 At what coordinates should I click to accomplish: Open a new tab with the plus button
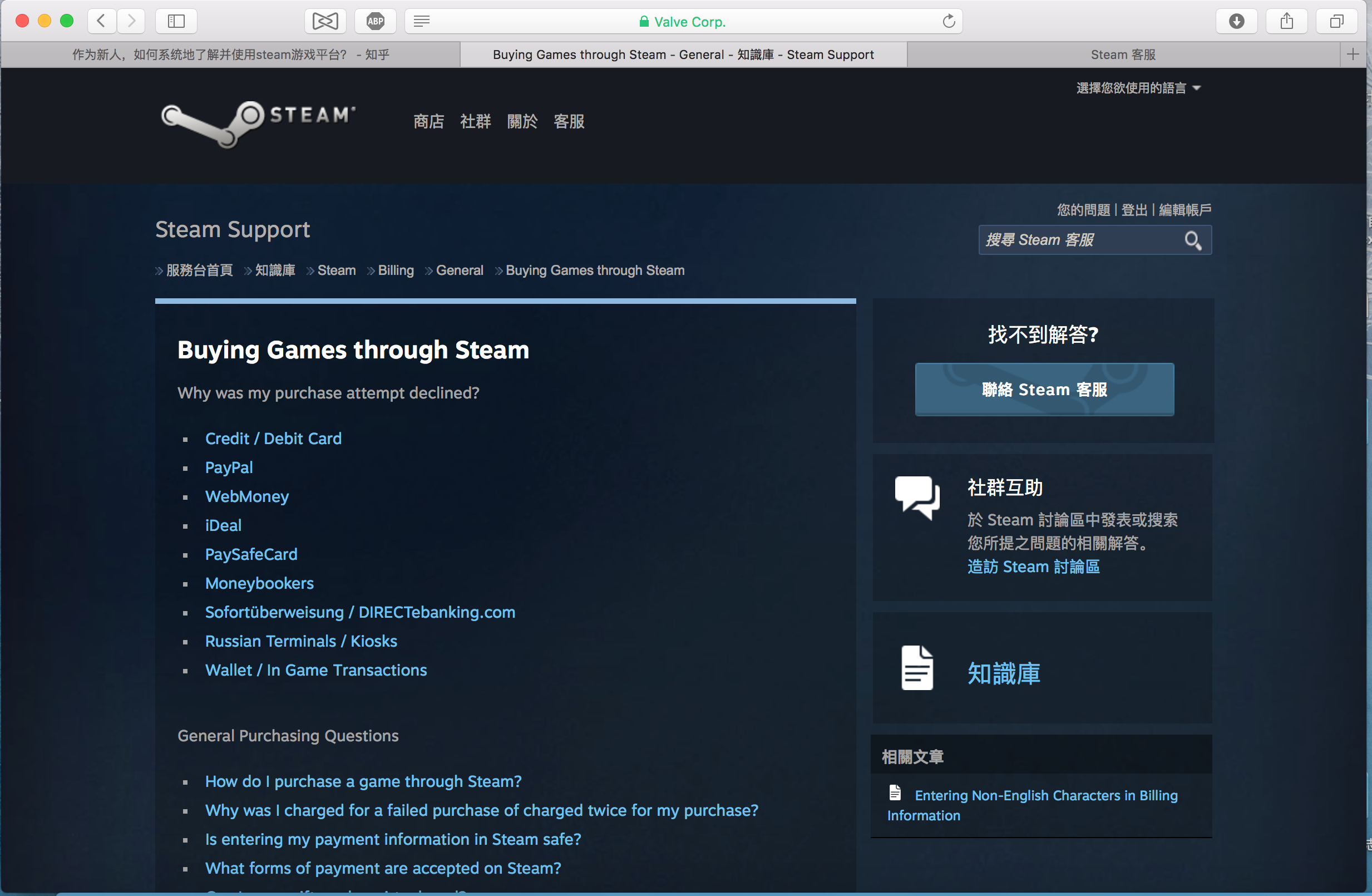1354,54
